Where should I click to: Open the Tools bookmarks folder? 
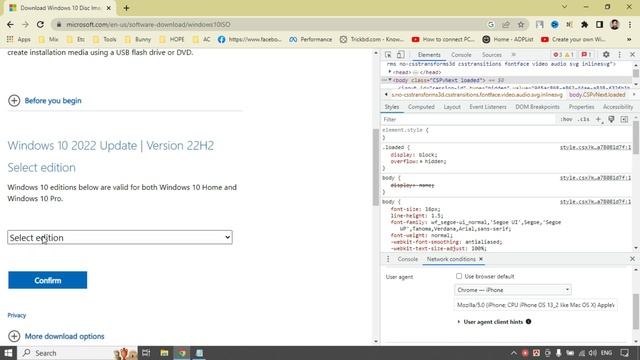[x=105, y=40]
